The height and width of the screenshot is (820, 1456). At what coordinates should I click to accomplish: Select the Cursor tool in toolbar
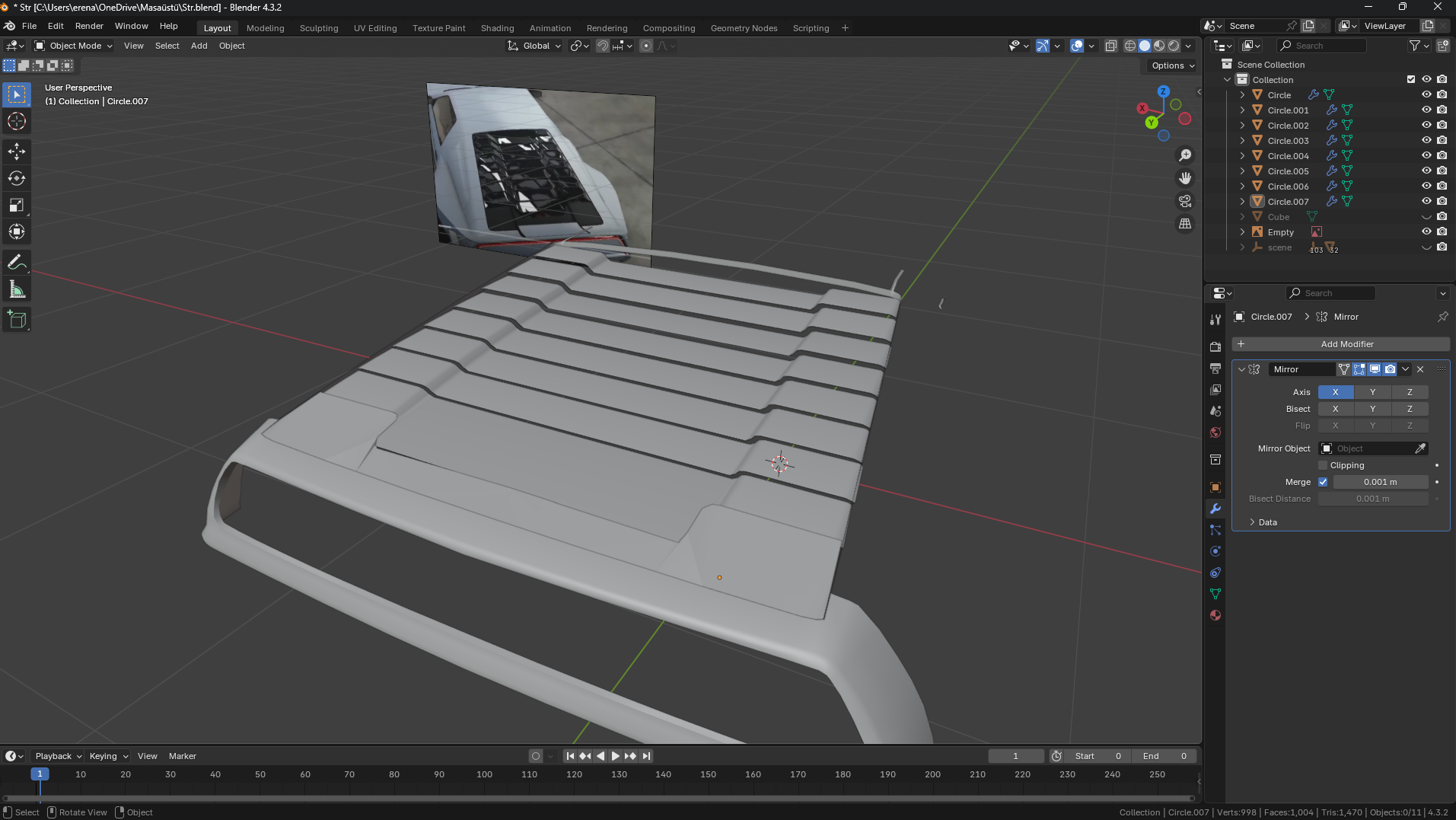pos(17,121)
